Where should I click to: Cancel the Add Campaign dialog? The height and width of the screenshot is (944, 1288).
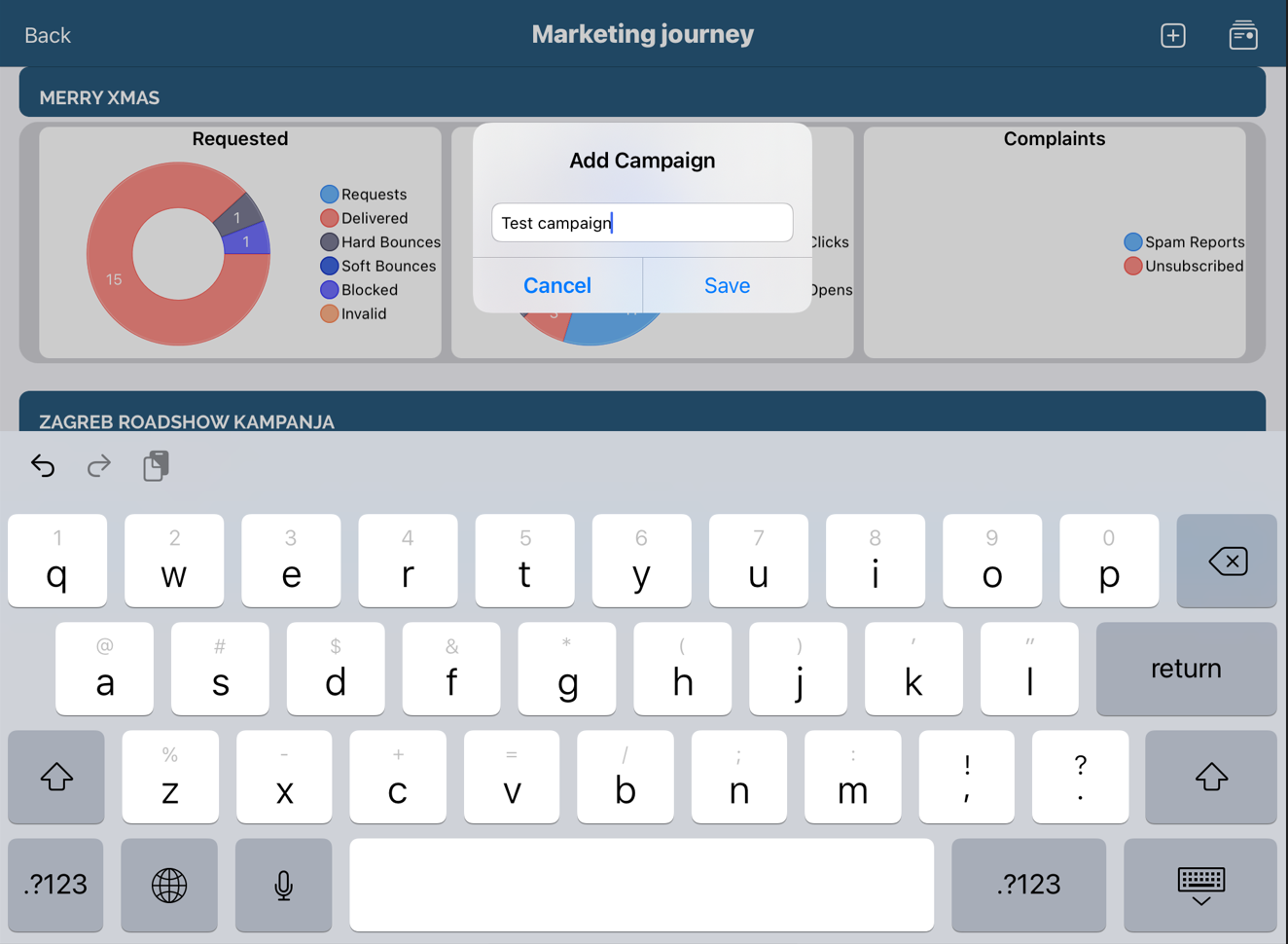(556, 285)
